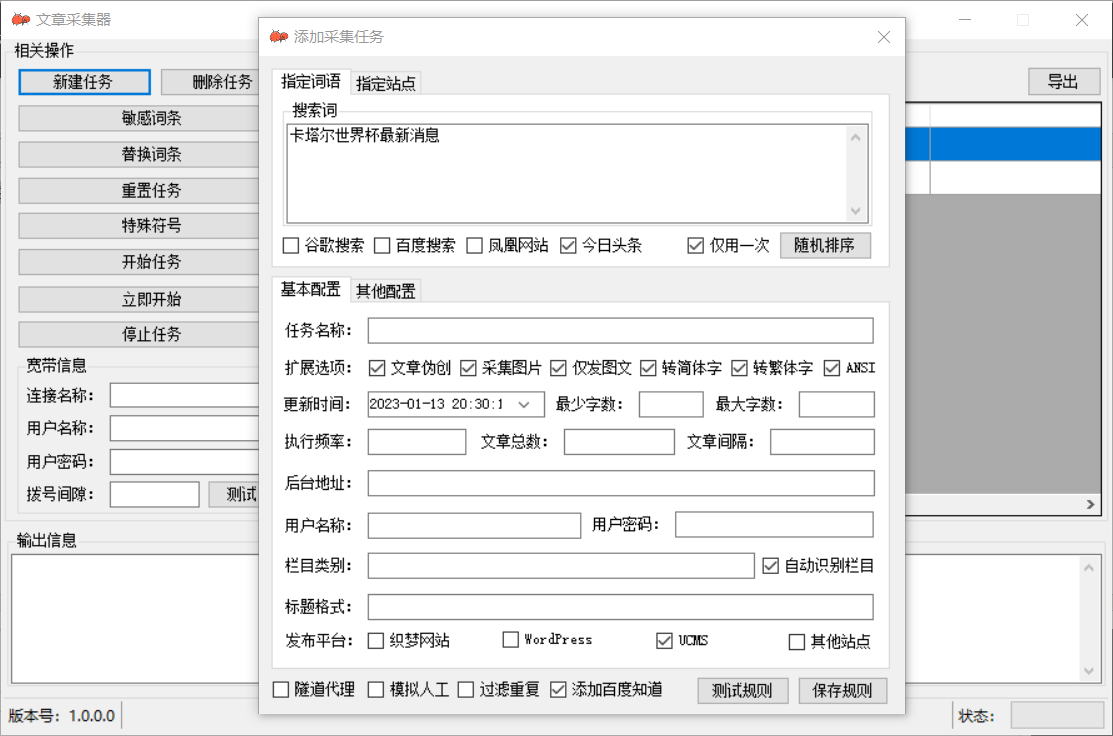Click task list horizontal scroll right arrow

pos(1090,505)
